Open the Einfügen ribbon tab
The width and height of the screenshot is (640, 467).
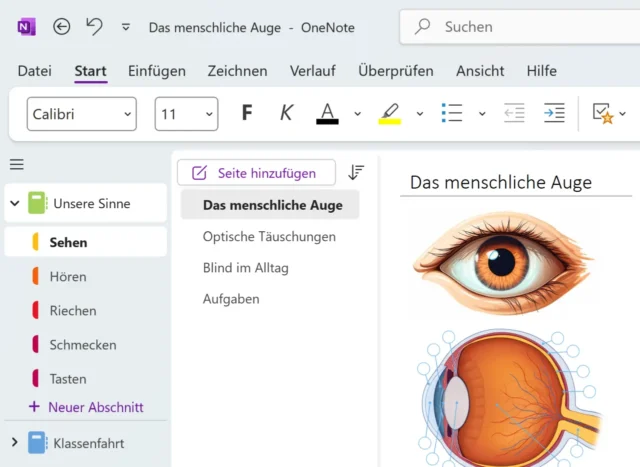click(157, 71)
